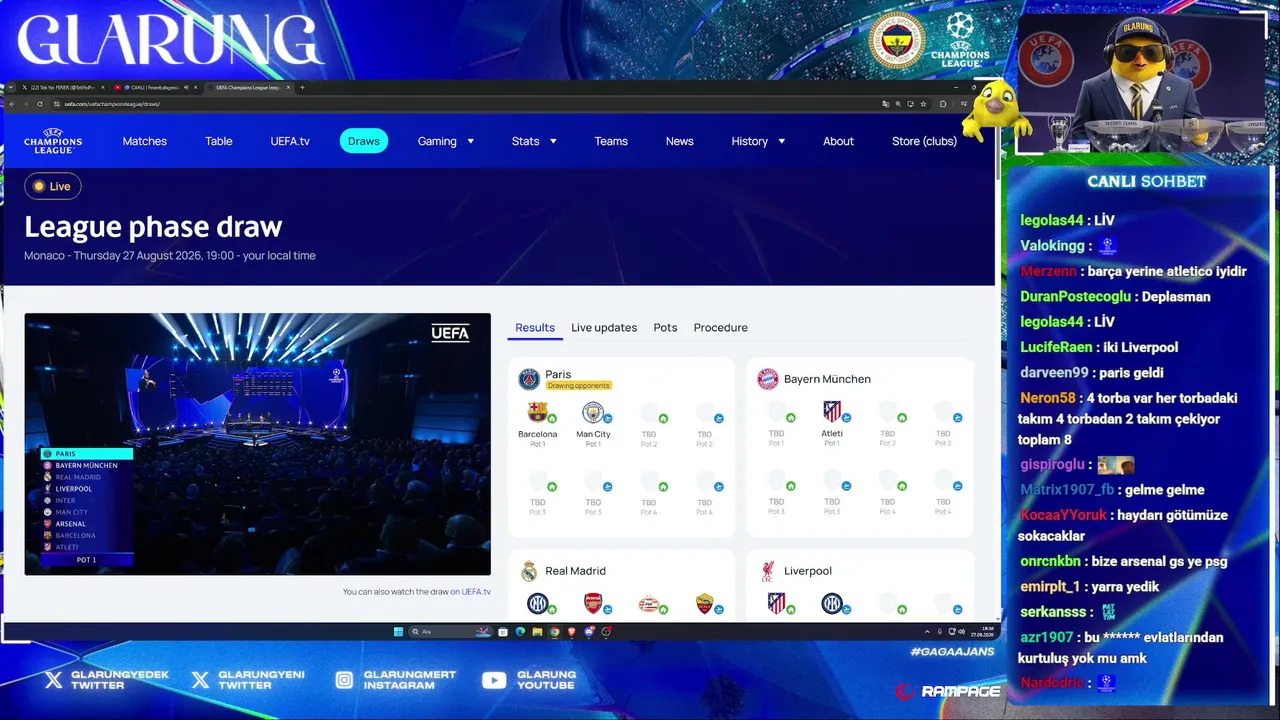Click the Inter crest in the Real Madrid card
This screenshot has height=720, width=1280.
537,604
